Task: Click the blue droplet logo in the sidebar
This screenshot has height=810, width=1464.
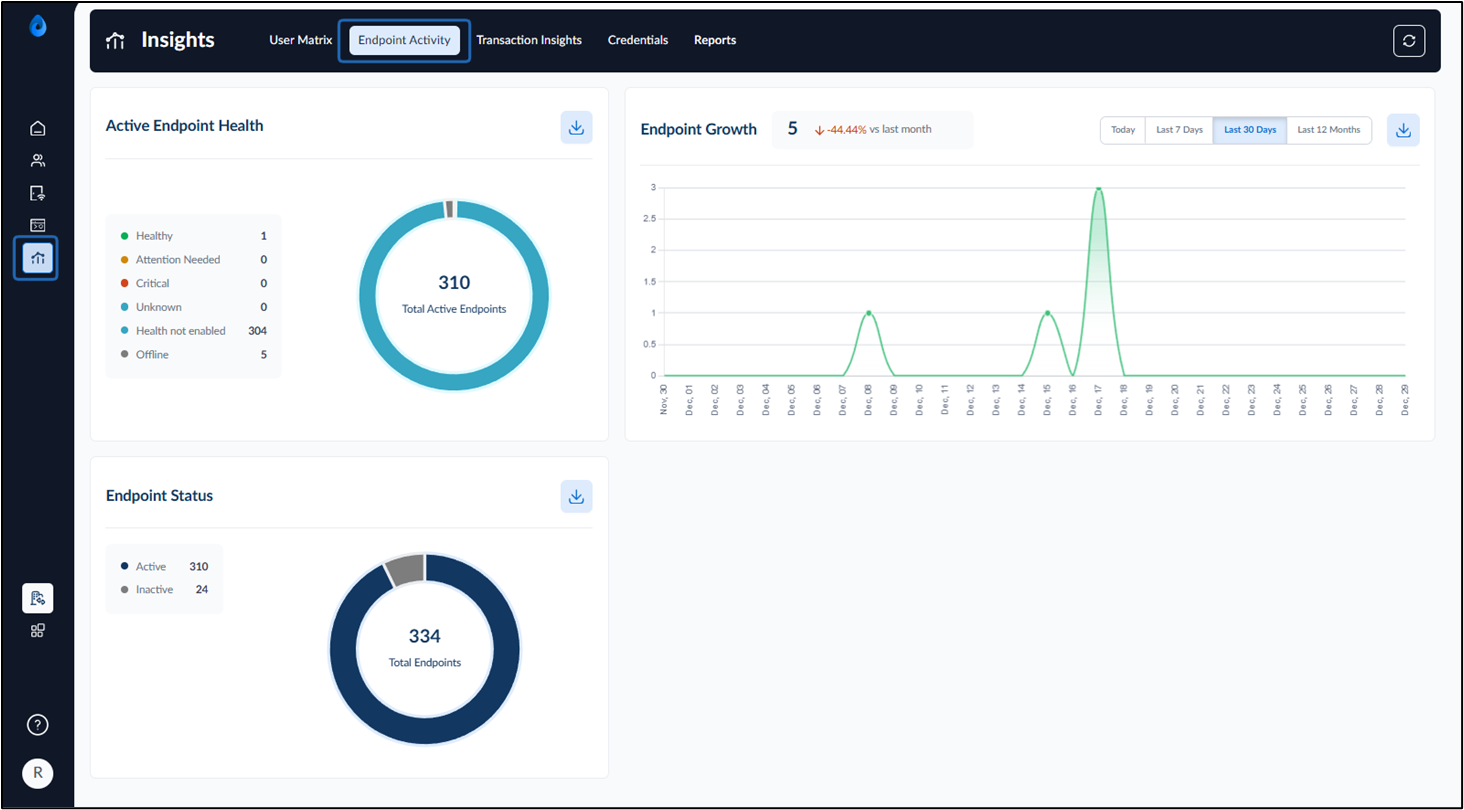Action: coord(38,26)
